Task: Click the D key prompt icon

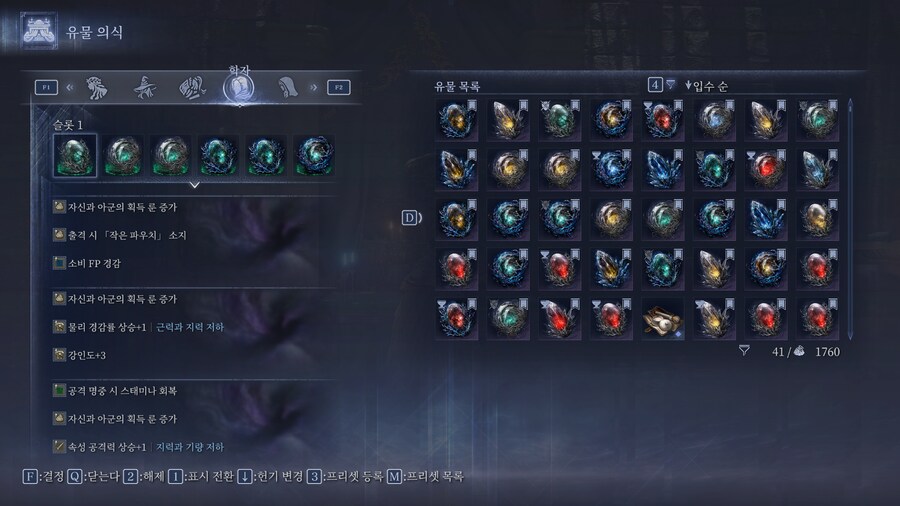Action: click(x=411, y=217)
